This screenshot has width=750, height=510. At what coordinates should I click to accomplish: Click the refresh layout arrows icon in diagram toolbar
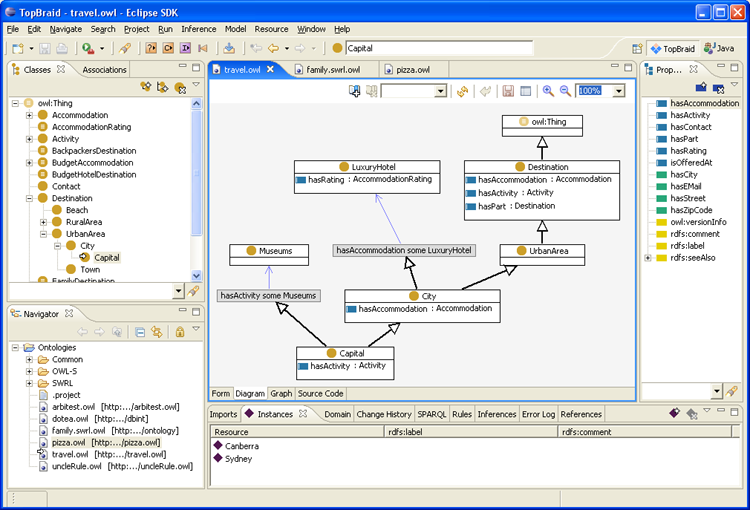[463, 91]
